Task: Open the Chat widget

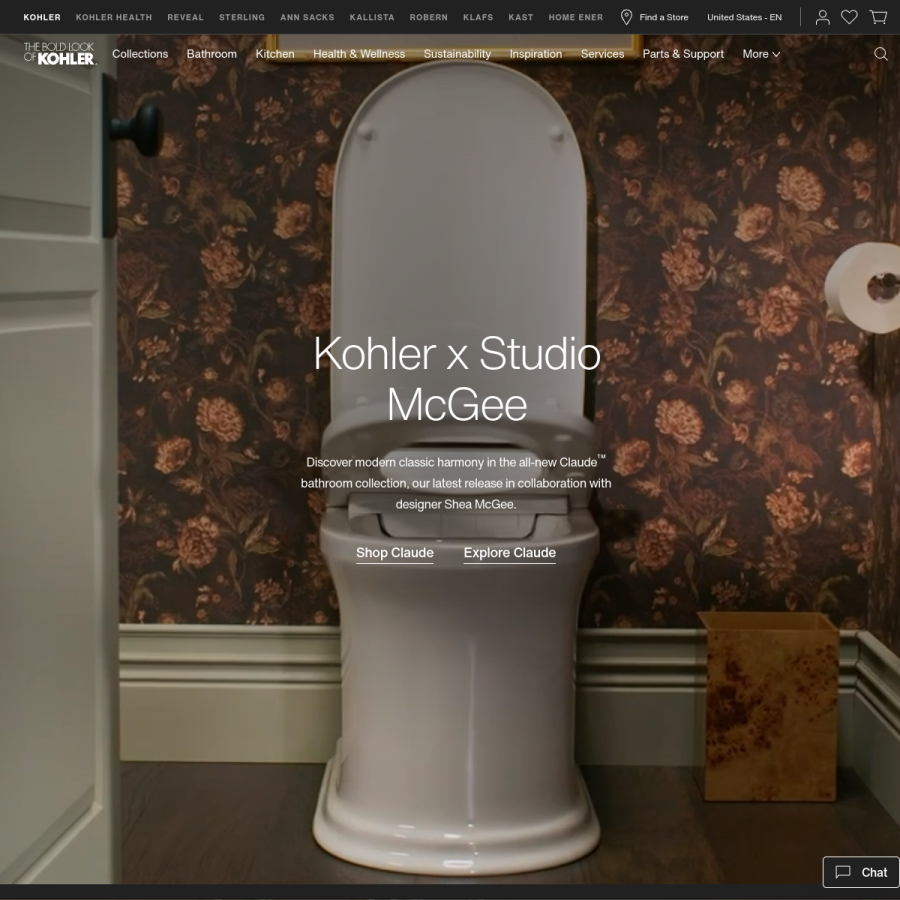Action: tap(861, 872)
